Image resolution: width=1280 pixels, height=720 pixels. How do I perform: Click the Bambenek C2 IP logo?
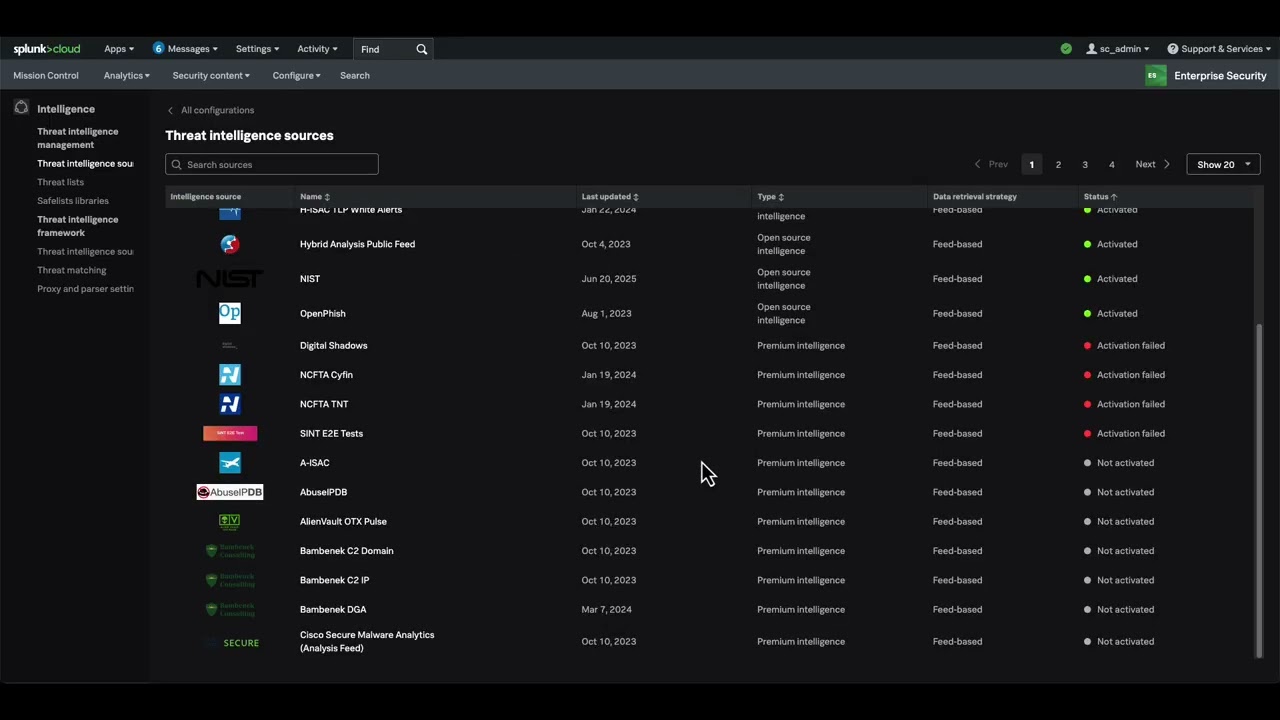[x=230, y=580]
